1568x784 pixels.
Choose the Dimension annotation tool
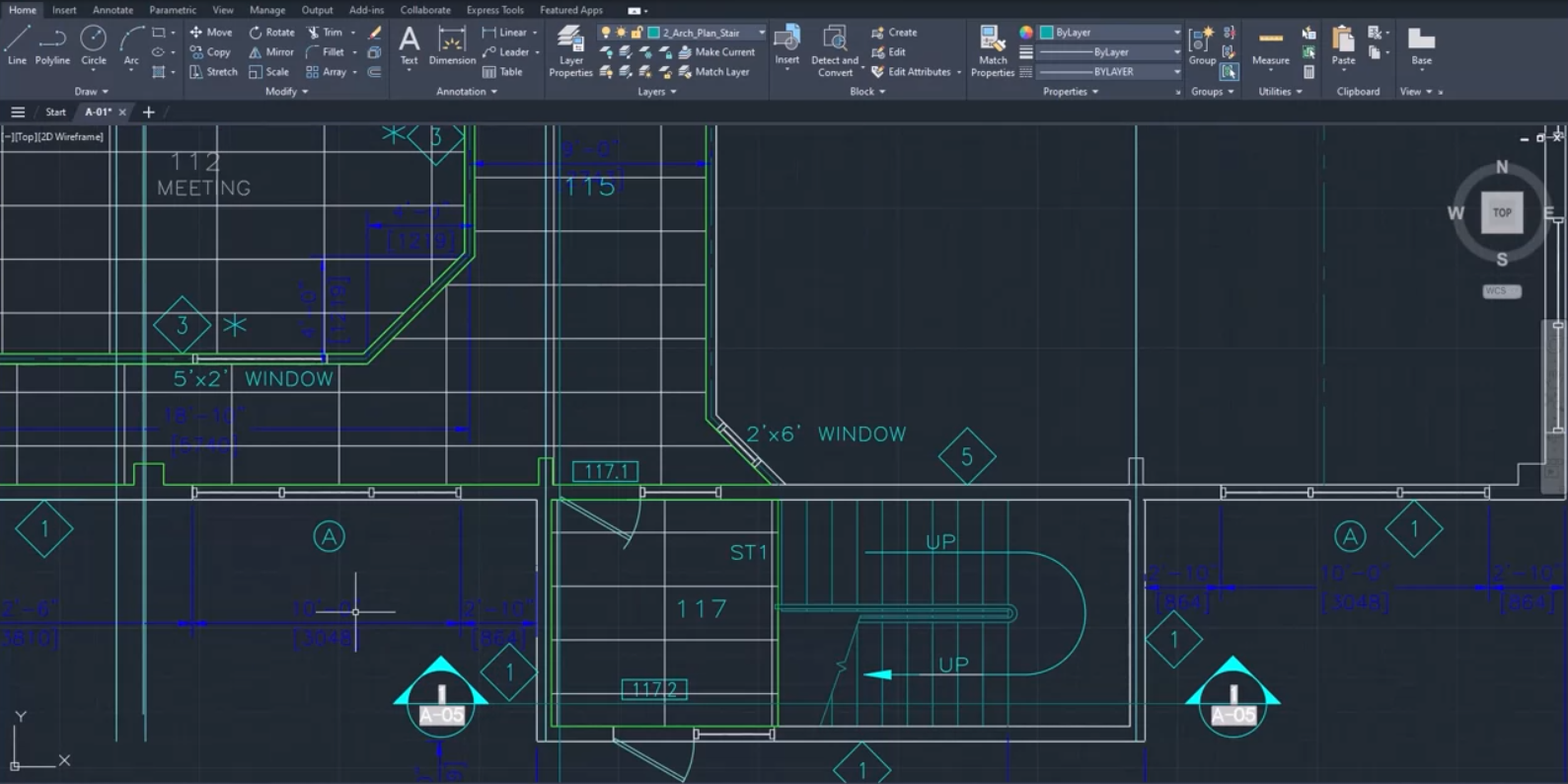tap(452, 45)
